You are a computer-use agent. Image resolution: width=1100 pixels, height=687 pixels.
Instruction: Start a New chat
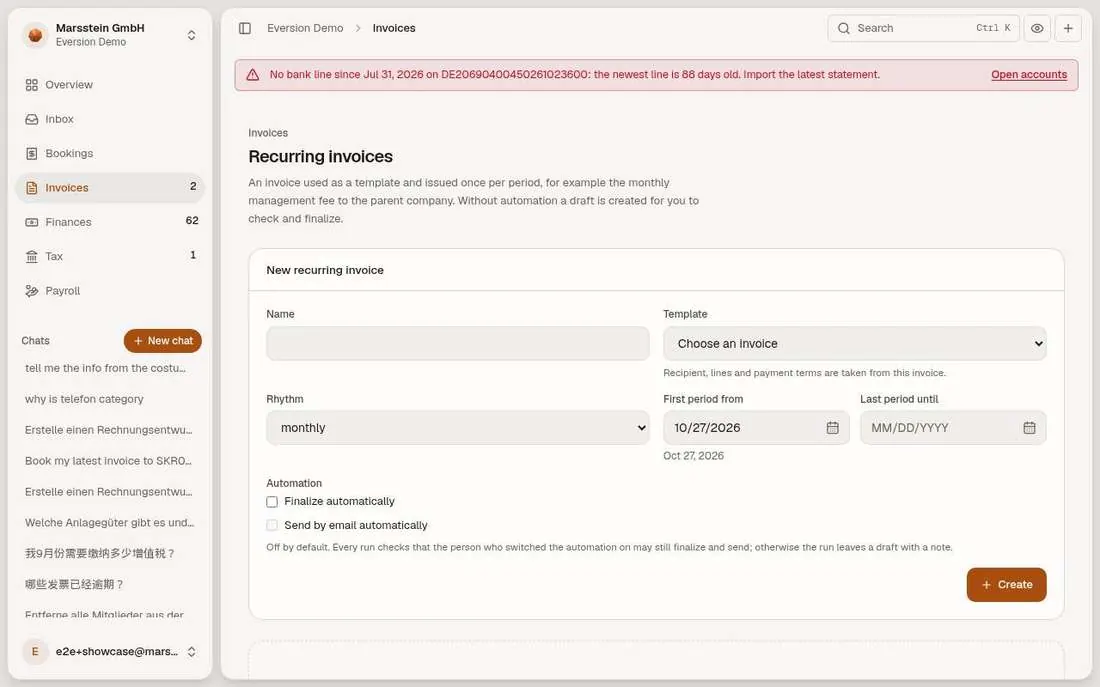click(x=163, y=341)
